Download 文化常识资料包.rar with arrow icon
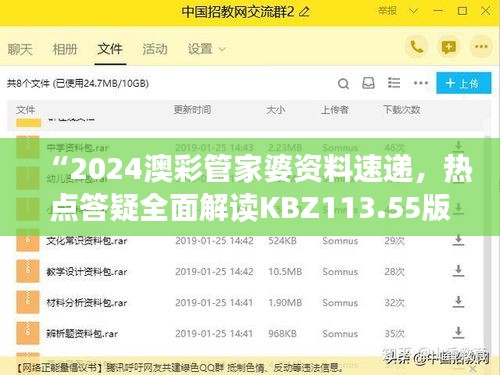Screen dimensions: 500x375 click(x=458, y=240)
